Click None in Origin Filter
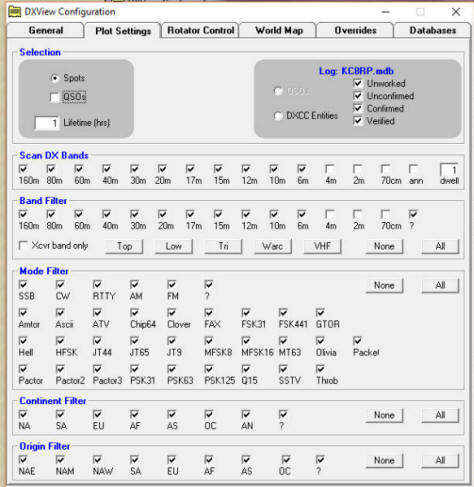474x487 pixels. pyautogui.click(x=384, y=461)
